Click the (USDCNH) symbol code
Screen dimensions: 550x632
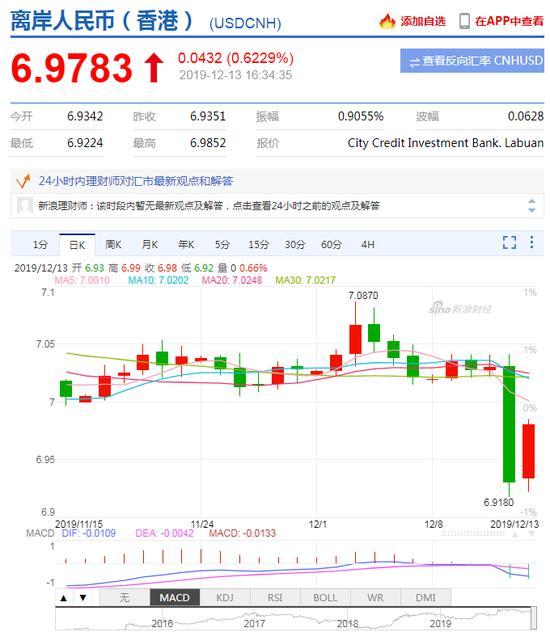pos(245,23)
